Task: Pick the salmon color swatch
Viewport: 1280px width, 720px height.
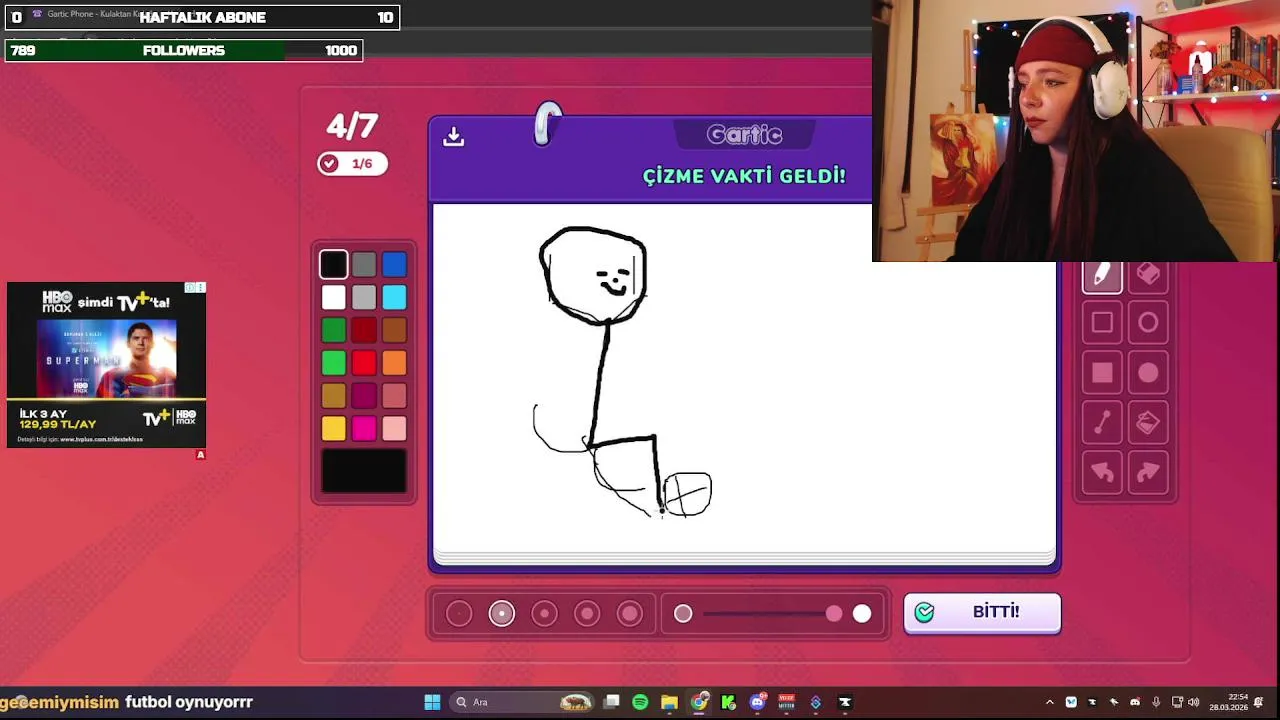Action: click(394, 396)
